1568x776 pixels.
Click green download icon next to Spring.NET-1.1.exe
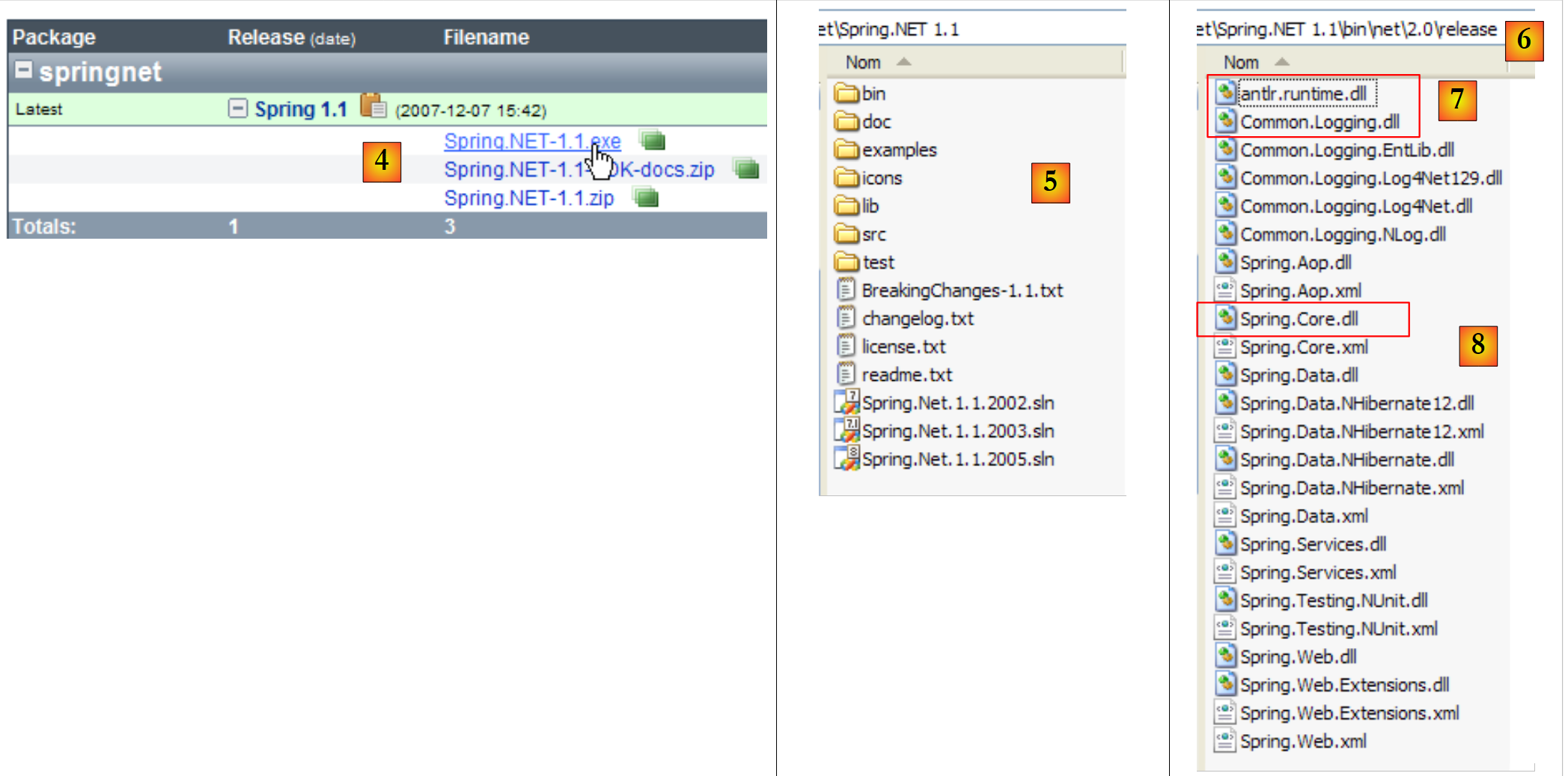point(653,140)
